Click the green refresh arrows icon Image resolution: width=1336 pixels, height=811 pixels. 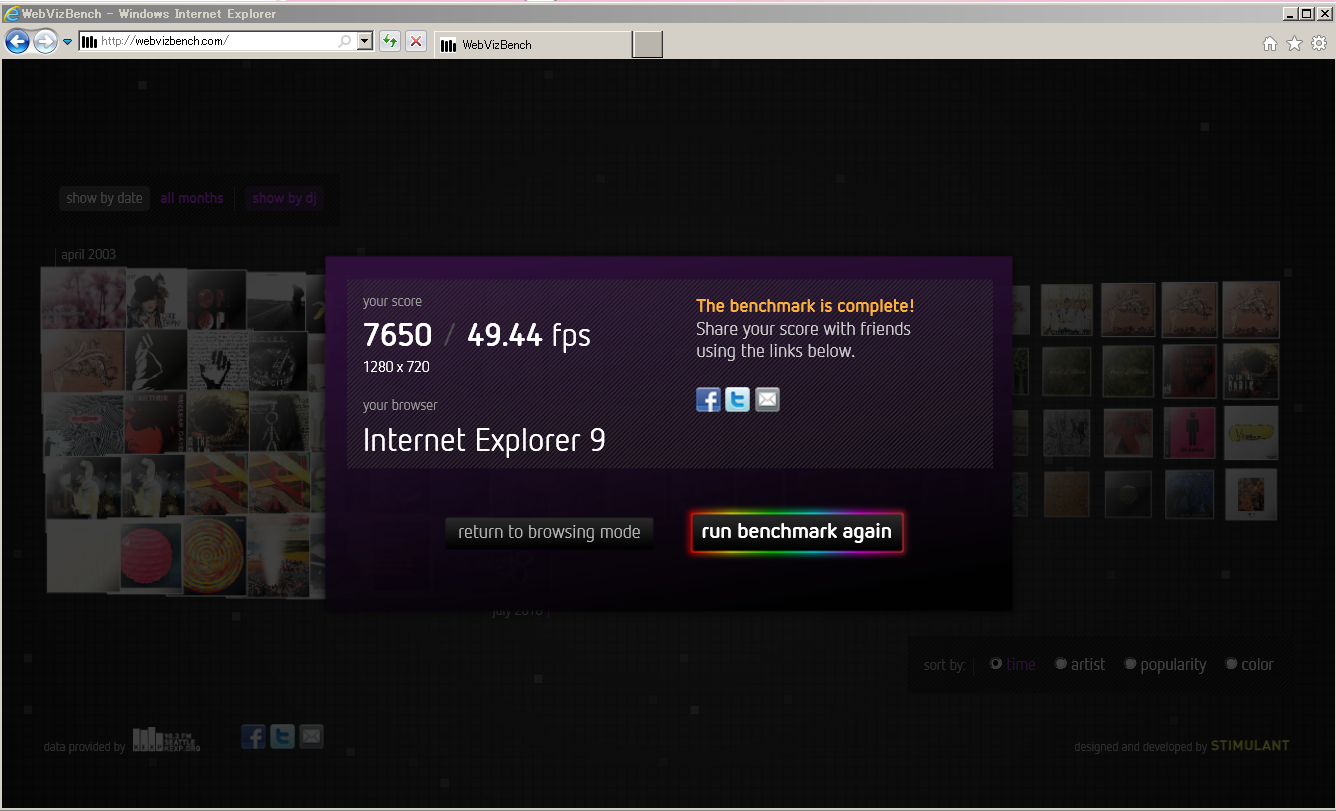pyautogui.click(x=390, y=41)
